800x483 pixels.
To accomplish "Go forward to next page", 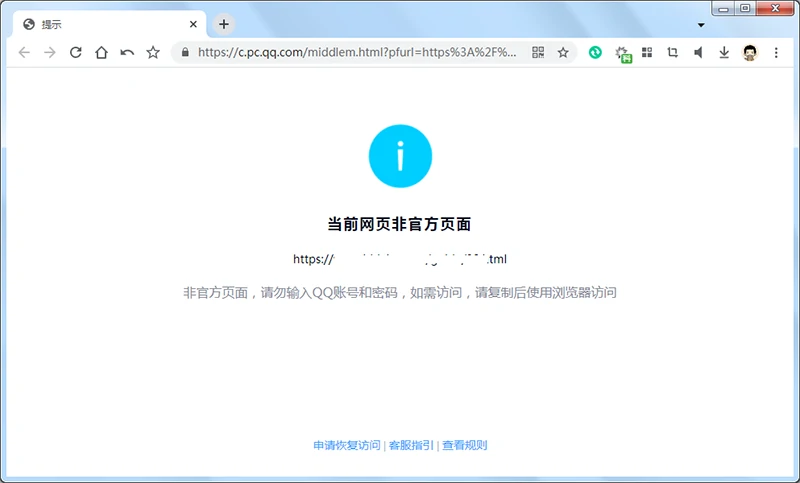I will point(49,53).
